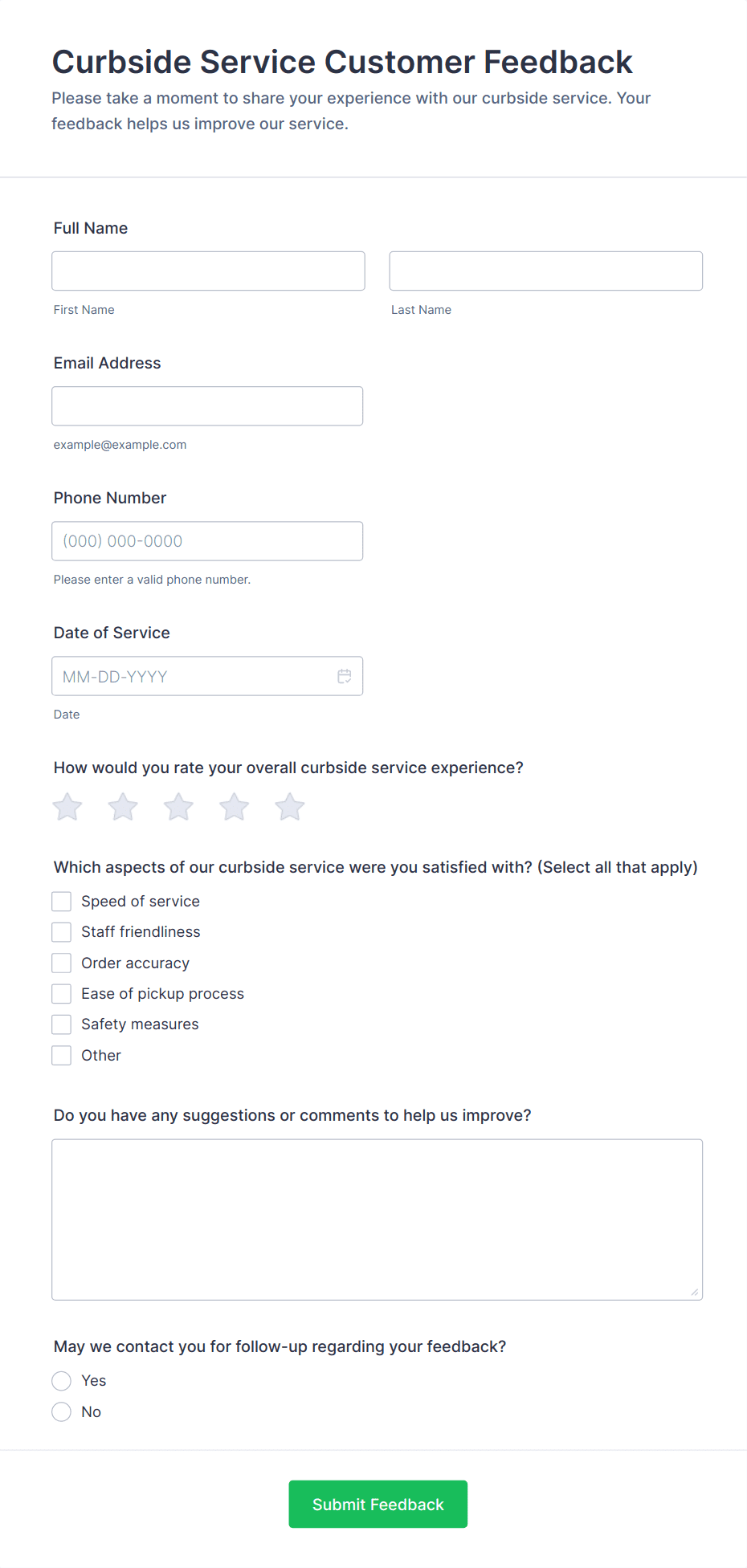Focus the First Name field
This screenshot has width=747, height=1568.
point(208,271)
